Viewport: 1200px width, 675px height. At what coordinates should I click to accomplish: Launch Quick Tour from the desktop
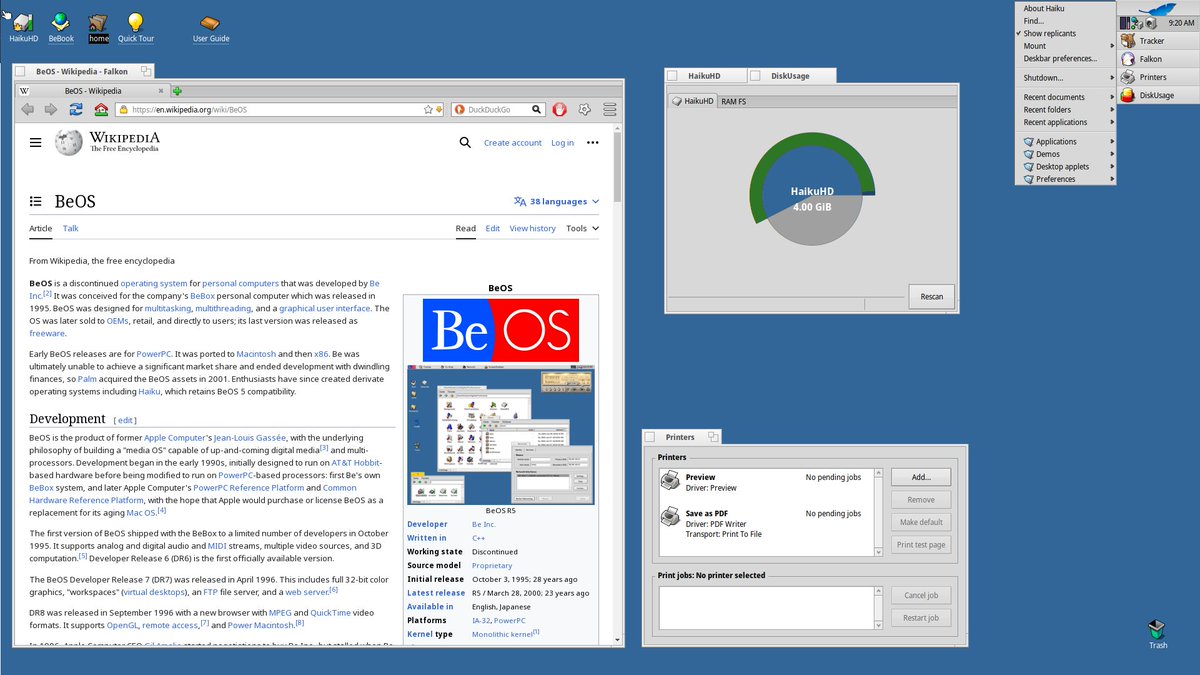click(135, 22)
